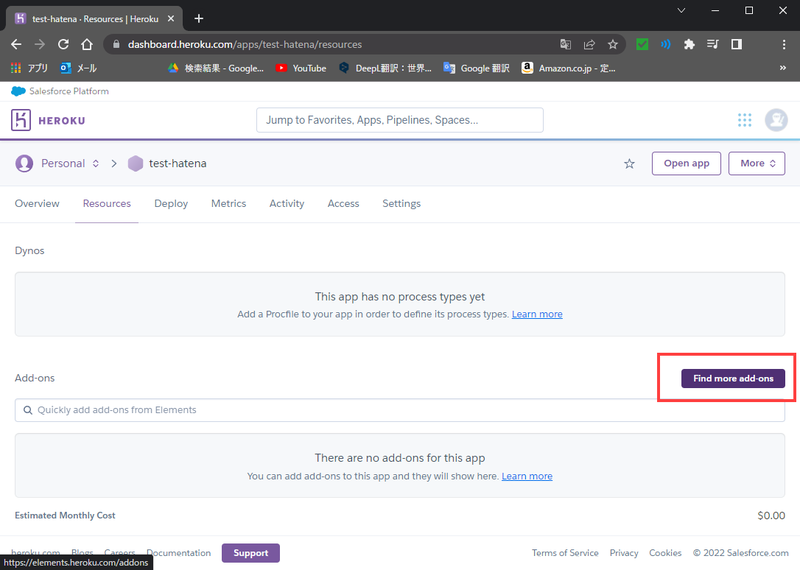800x570 pixels.
Task: Open the メール Outlook bookmark
Action: (78, 68)
